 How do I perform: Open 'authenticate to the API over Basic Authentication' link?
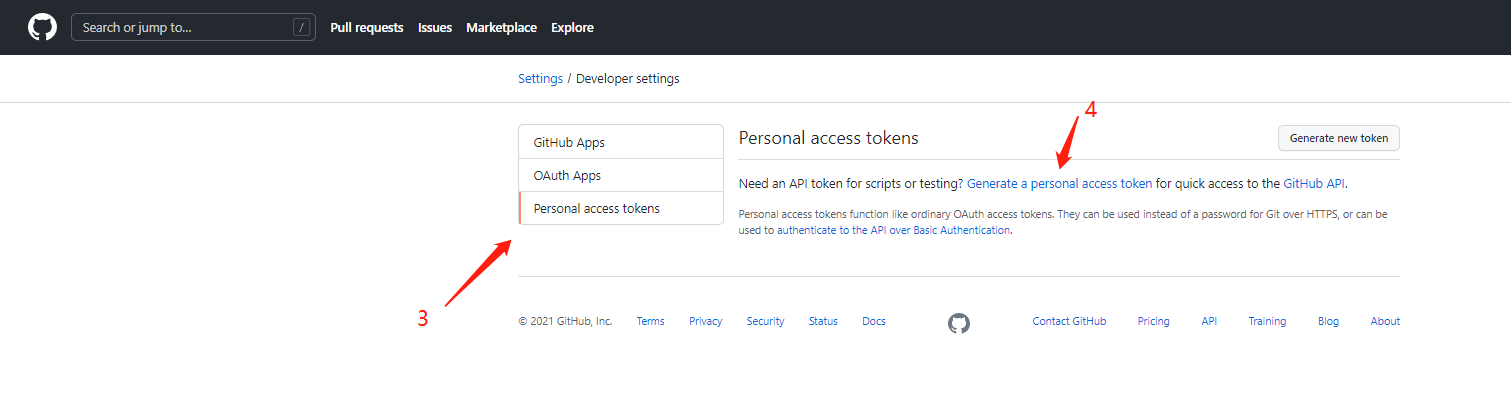[893, 230]
